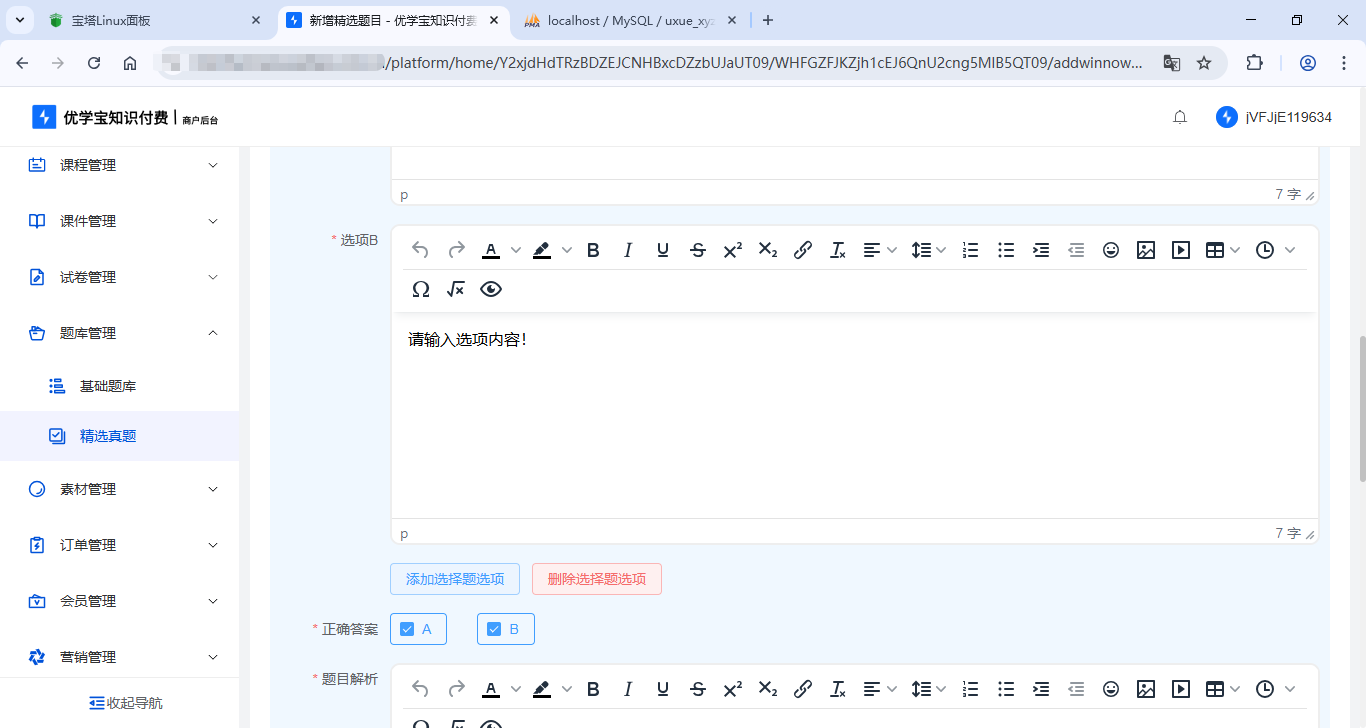1366x728 pixels.
Task: Toggle preview eye icon in option B editor
Action: click(491, 289)
